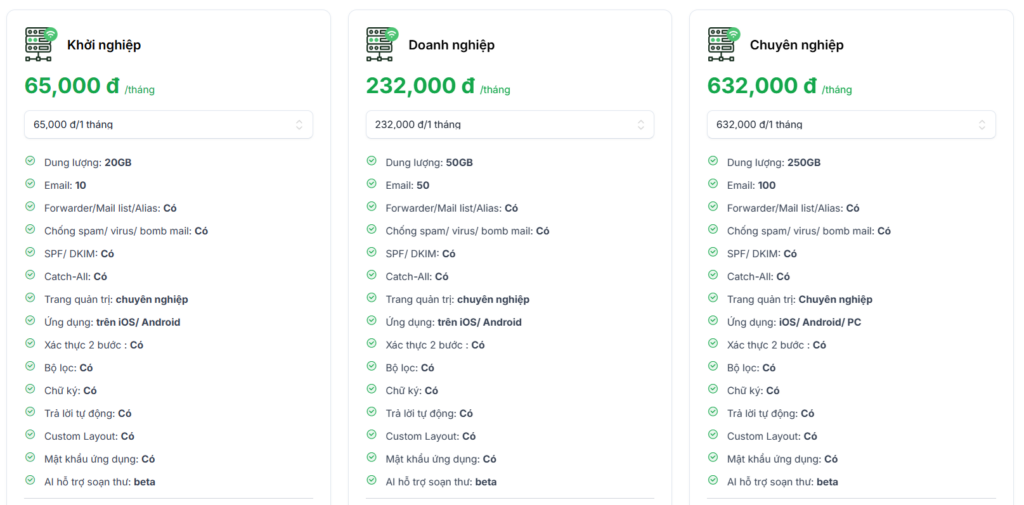Expand the 632,000 đ/1 tháng billing dropdown
This screenshot has height=505, width=1024.
(851, 125)
